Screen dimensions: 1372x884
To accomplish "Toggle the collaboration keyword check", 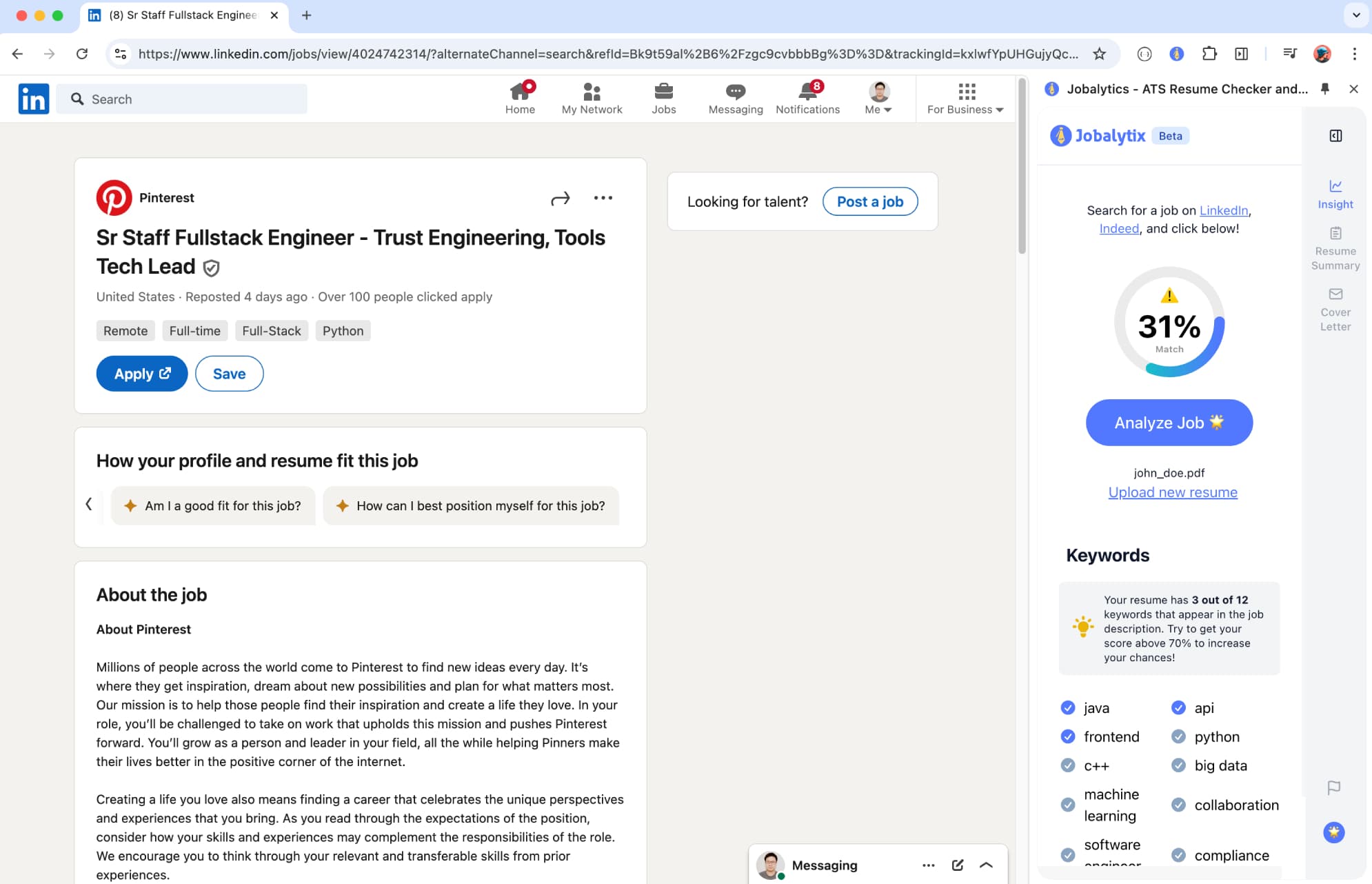I will (1179, 805).
